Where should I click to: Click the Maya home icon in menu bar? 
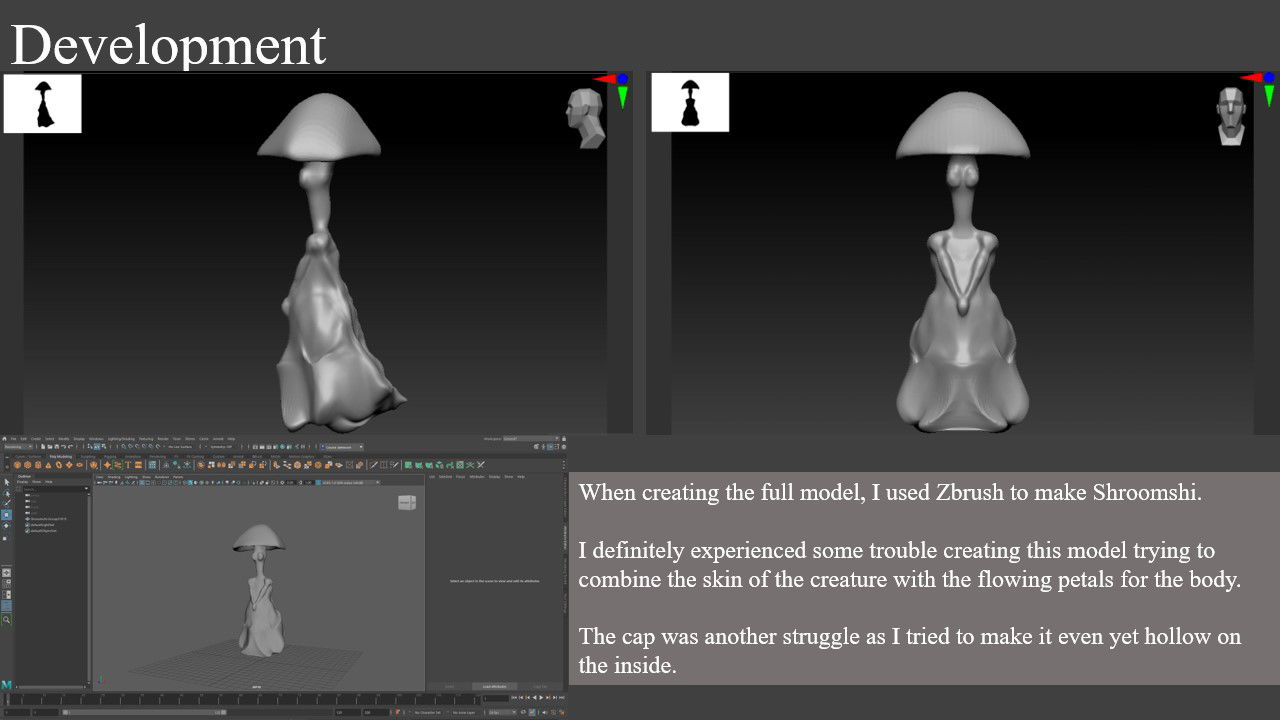tap(5, 439)
